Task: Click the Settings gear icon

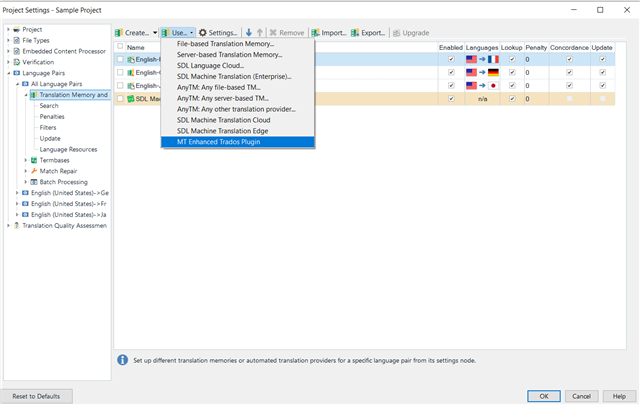Action: coord(202,33)
